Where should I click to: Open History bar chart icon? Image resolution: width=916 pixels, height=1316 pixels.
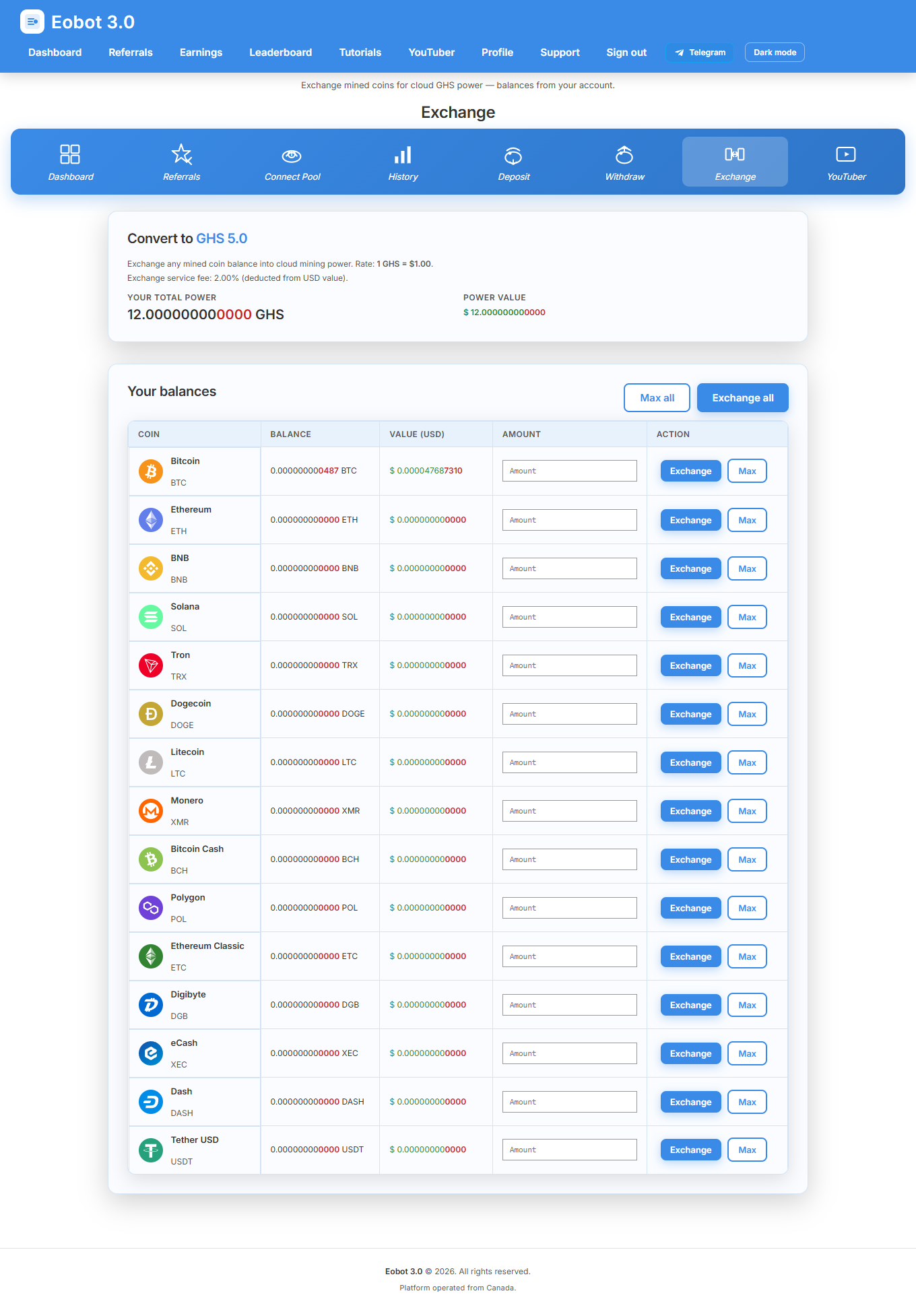[403, 155]
